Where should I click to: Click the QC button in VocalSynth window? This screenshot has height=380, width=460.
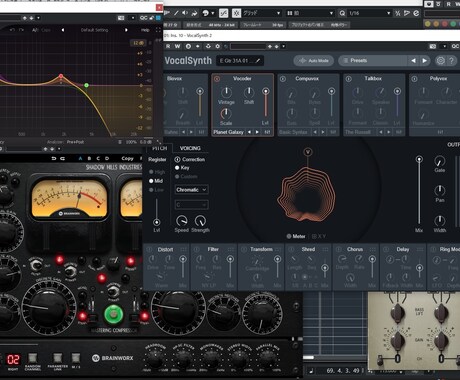455,46
